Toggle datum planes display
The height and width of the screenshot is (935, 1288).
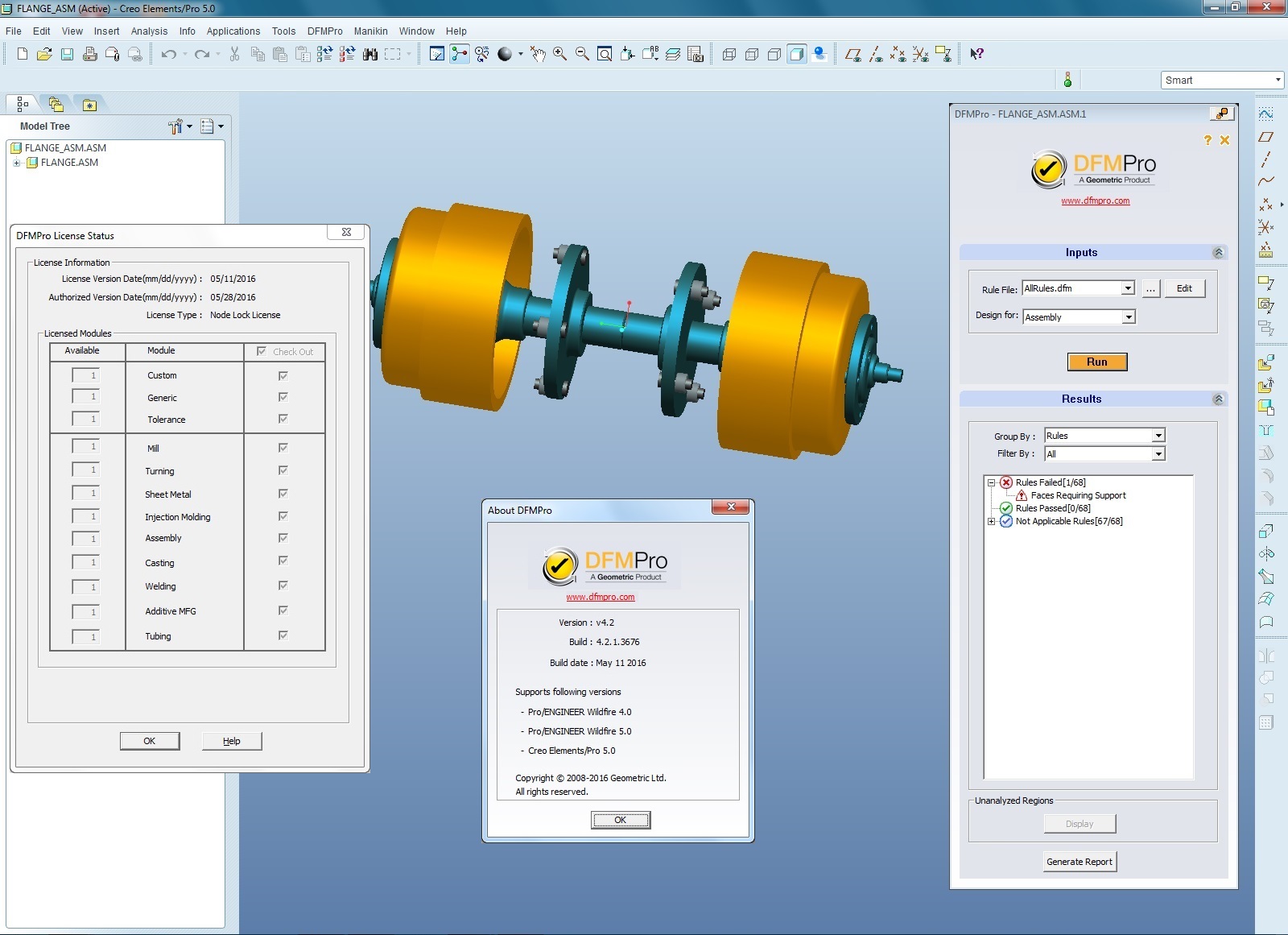tap(853, 54)
